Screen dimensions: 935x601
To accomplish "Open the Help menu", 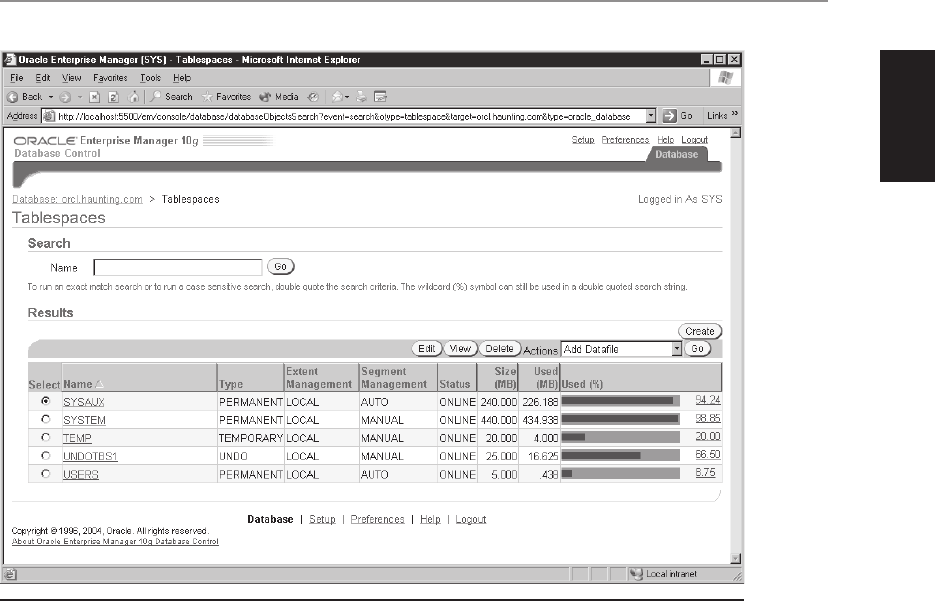I will (x=182, y=78).
